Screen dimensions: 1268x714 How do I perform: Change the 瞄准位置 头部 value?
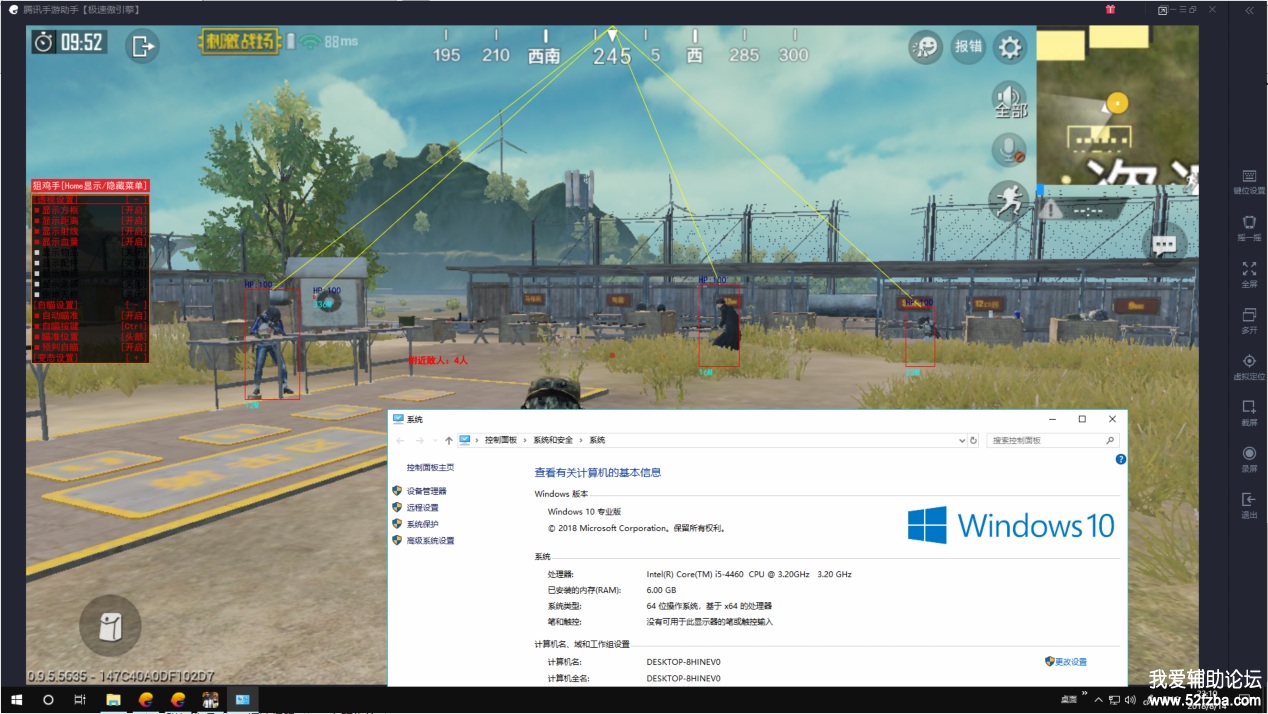pyautogui.click(x=134, y=337)
